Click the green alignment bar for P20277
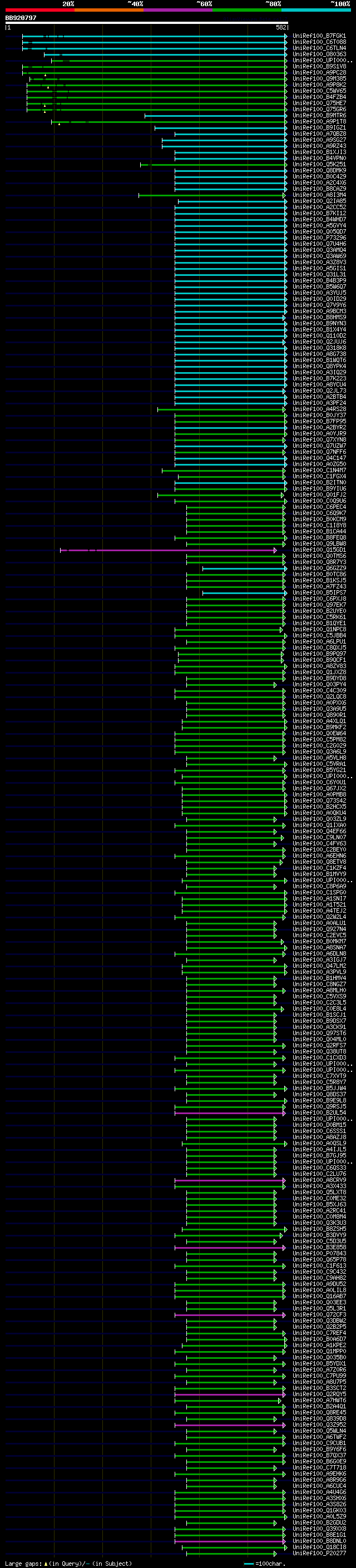The image size is (356, 1568). point(231,1554)
